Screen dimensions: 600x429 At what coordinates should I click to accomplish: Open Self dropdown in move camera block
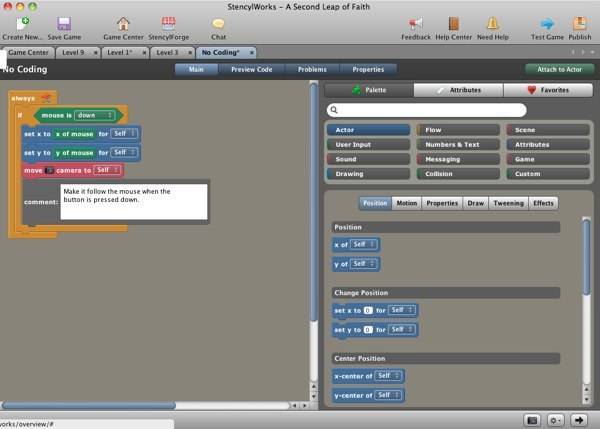coord(107,170)
